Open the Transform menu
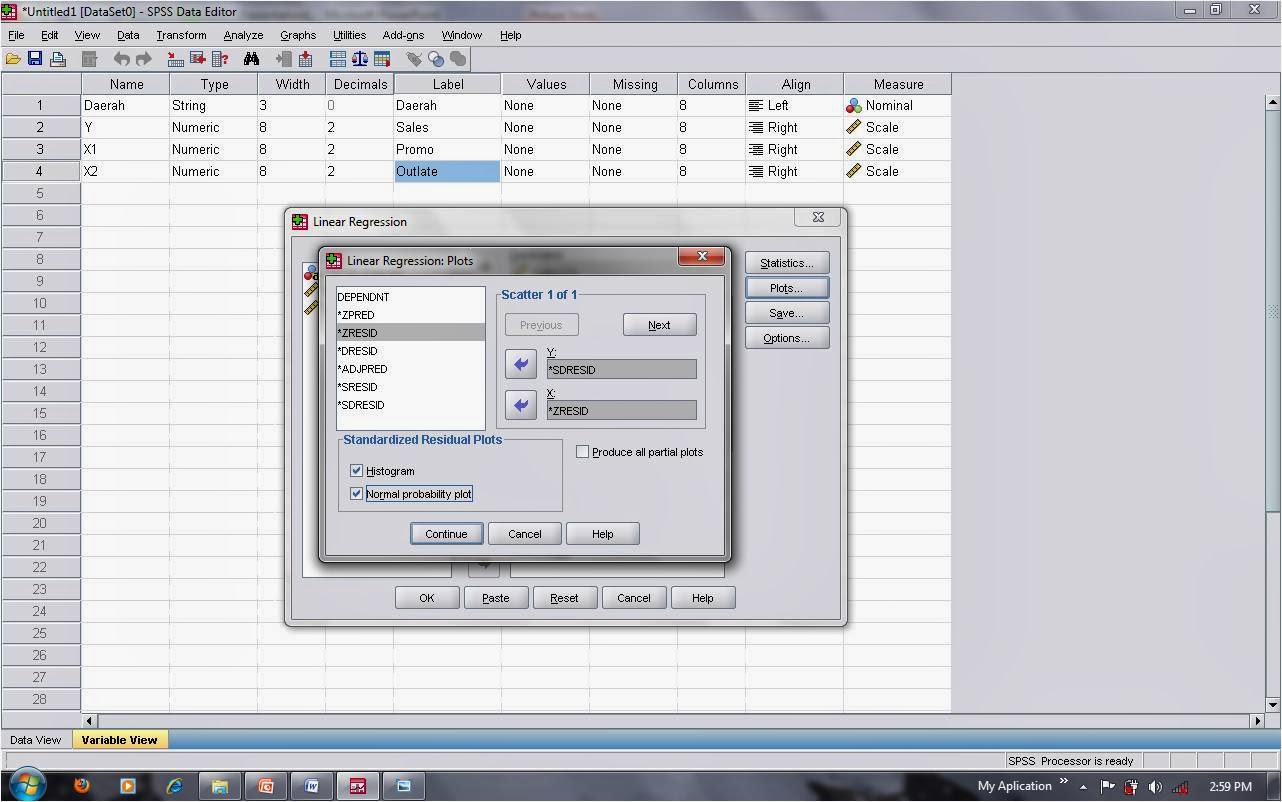The width and height of the screenshot is (1282, 802). tap(181, 35)
